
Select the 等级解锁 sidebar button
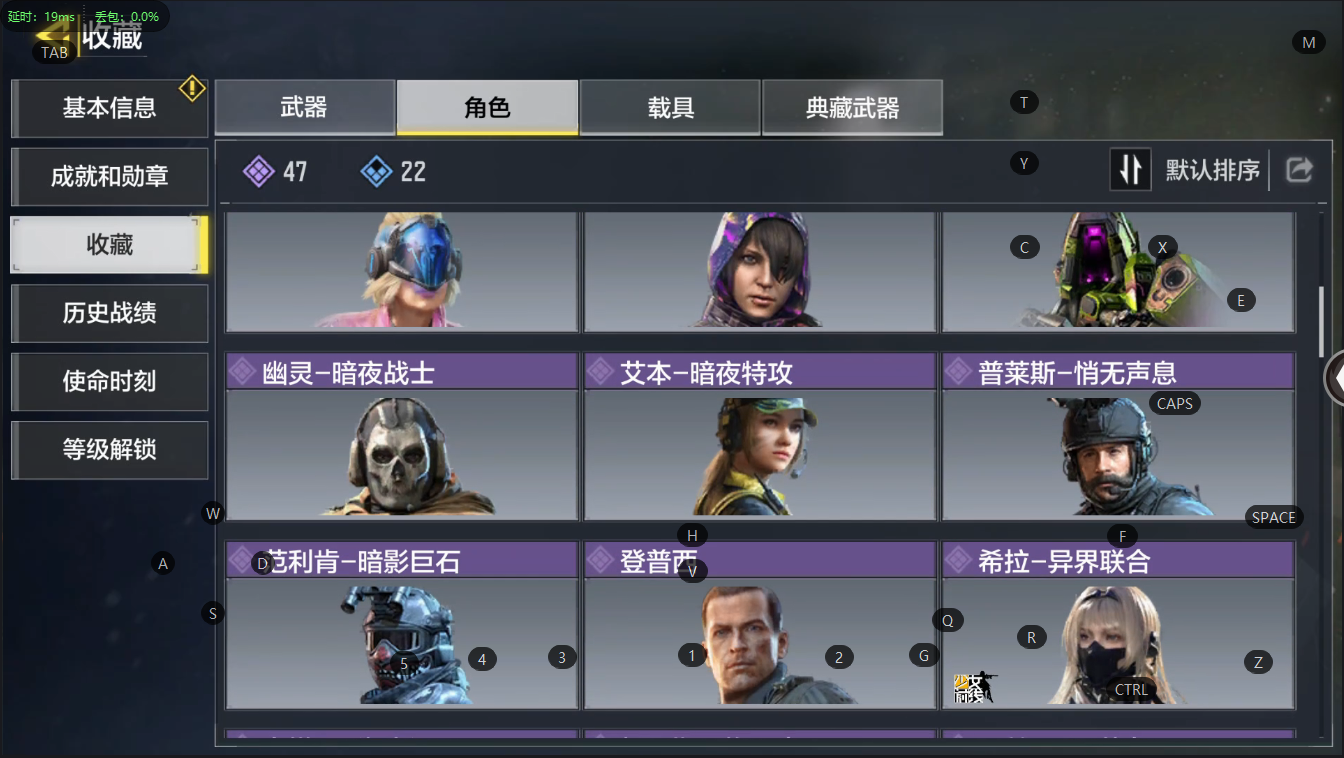tap(109, 450)
